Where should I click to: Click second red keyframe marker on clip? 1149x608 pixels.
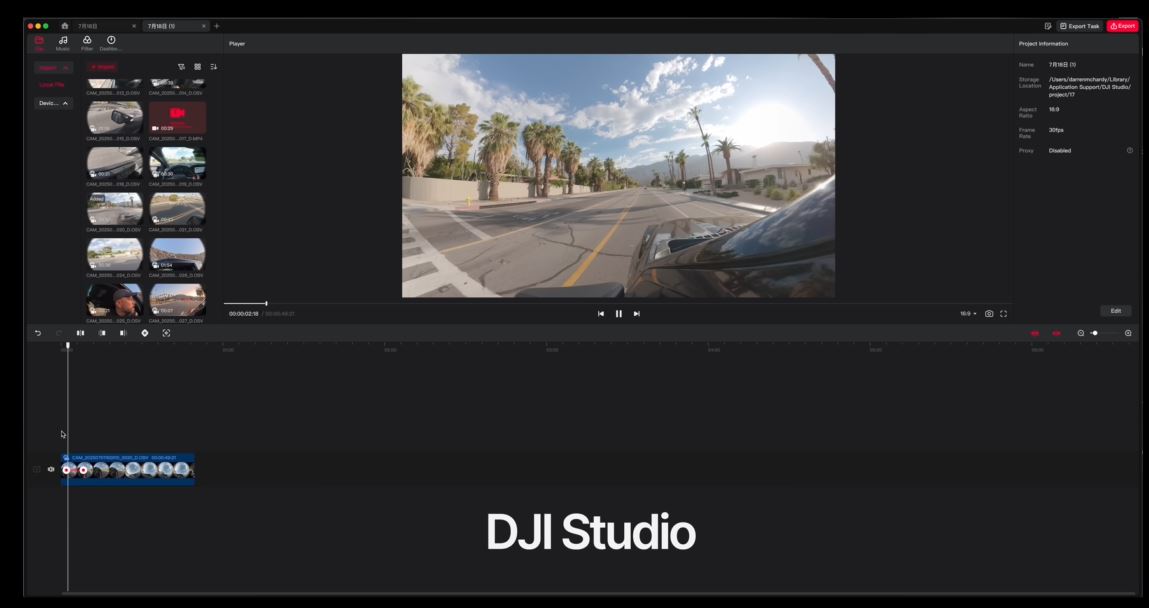pos(84,470)
